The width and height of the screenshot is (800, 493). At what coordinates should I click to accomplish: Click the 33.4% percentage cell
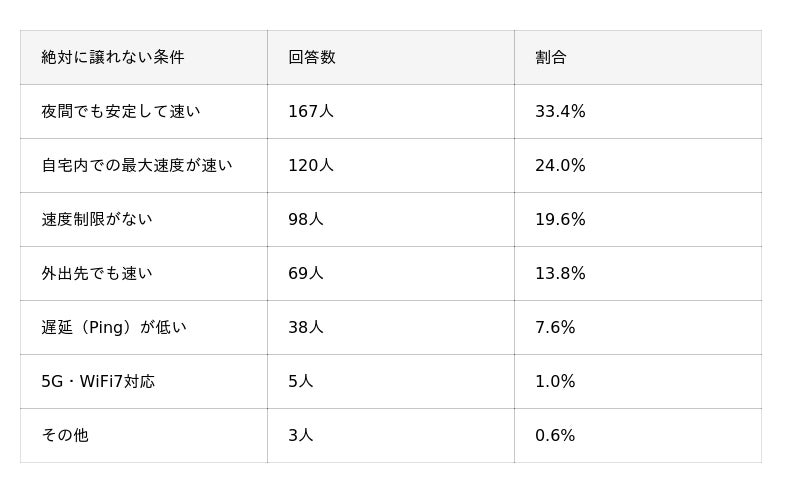tap(560, 111)
